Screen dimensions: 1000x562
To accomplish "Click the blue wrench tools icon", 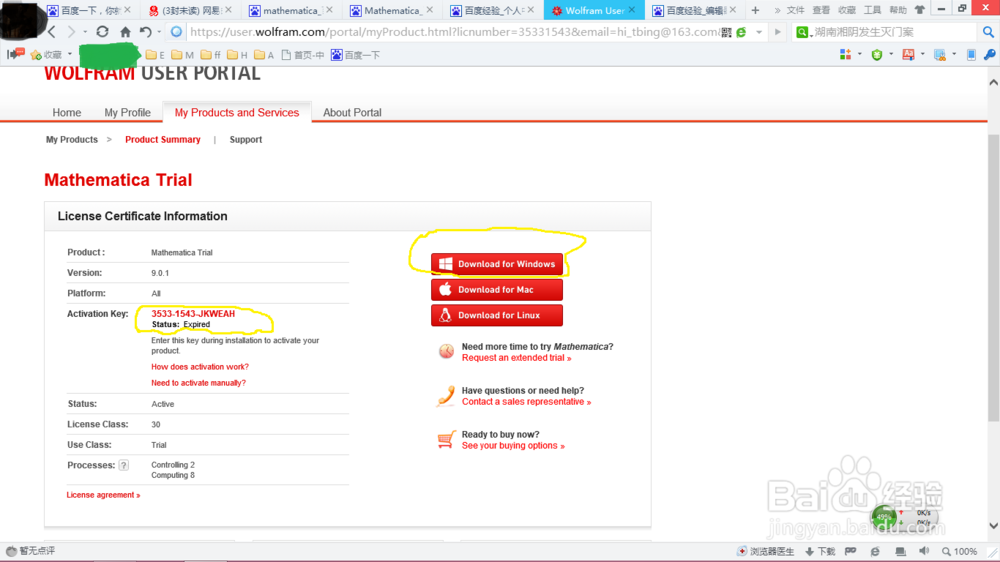I will [989, 55].
